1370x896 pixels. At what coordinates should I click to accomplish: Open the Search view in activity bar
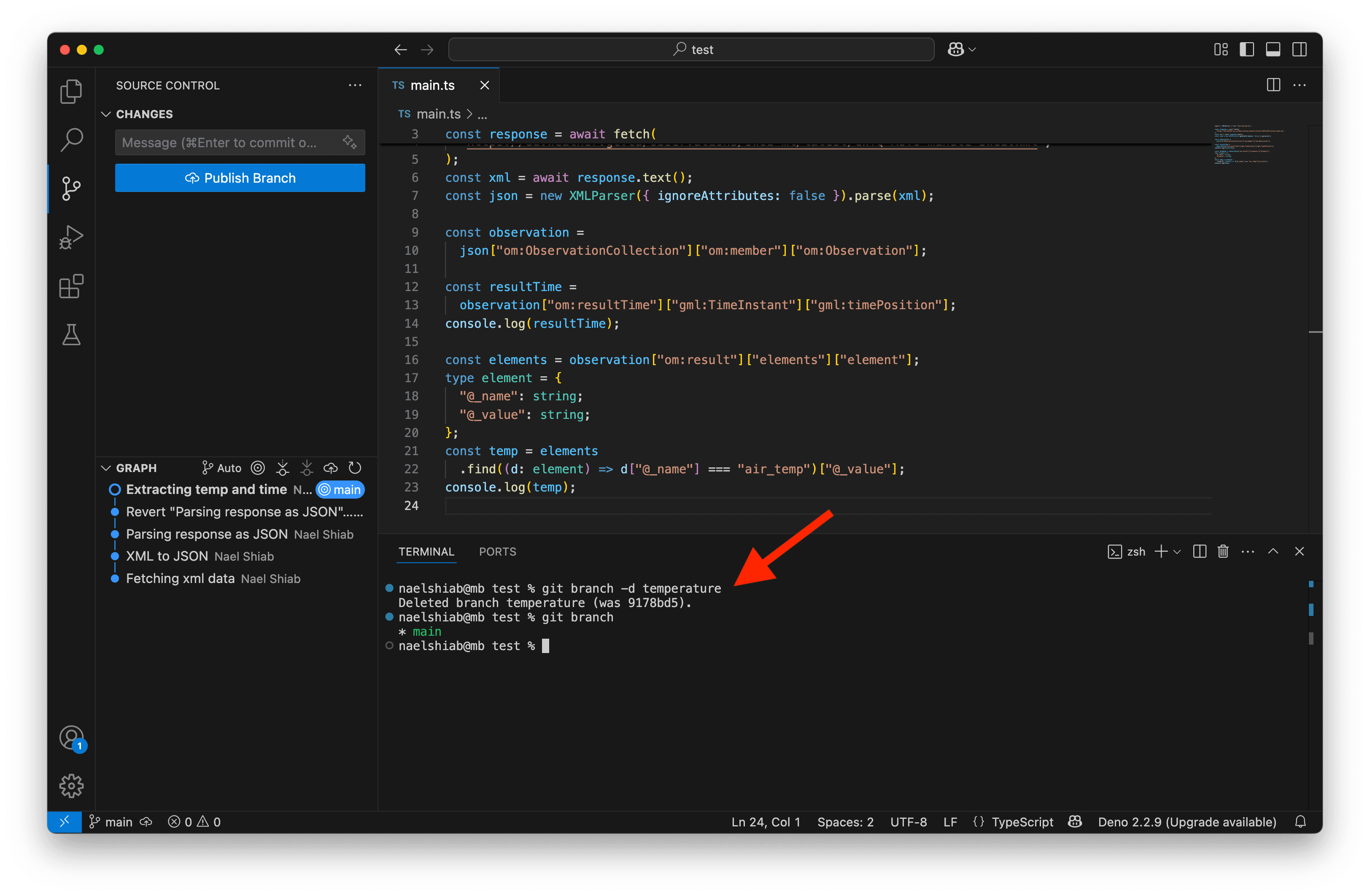(x=71, y=139)
